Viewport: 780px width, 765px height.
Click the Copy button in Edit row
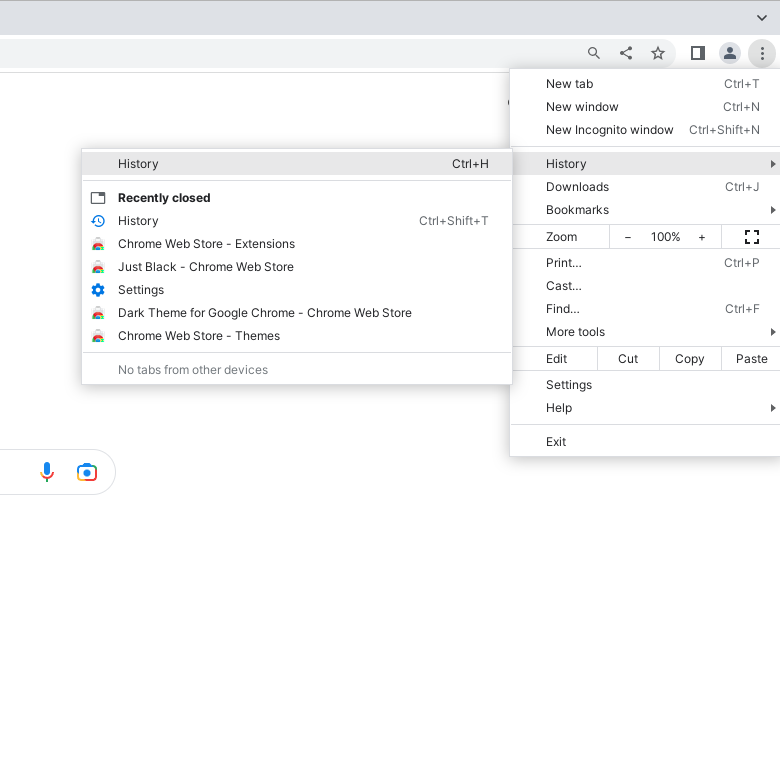(689, 359)
